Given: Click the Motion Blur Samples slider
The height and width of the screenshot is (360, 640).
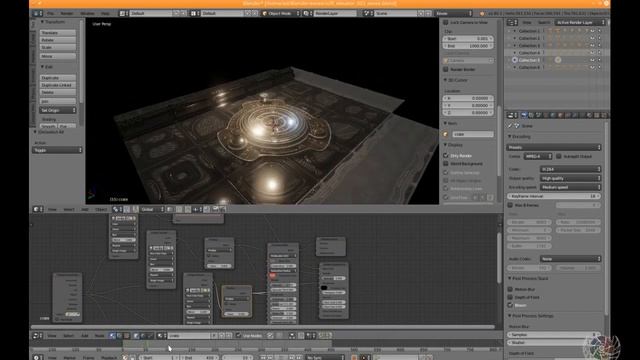Looking at the screenshot, I should pos(554,335).
